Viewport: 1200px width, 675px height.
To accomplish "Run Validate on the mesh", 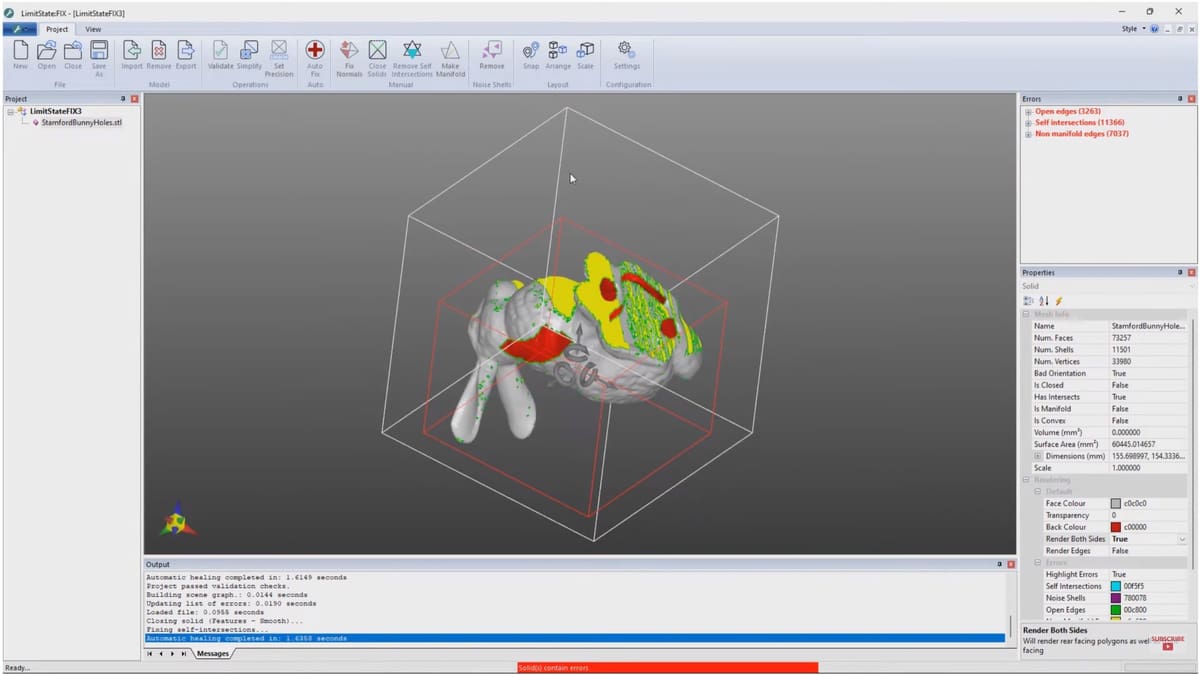I will click(220, 54).
